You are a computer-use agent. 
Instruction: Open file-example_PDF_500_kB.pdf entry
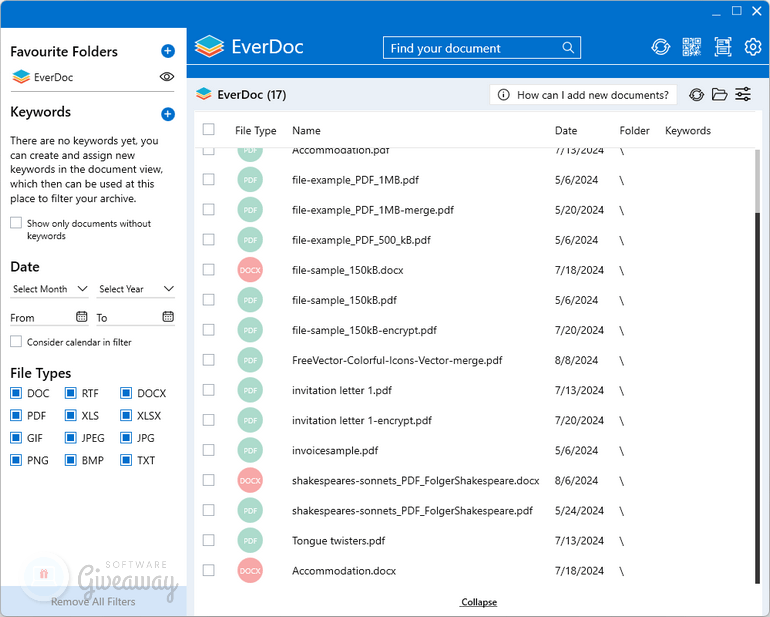tap(361, 240)
